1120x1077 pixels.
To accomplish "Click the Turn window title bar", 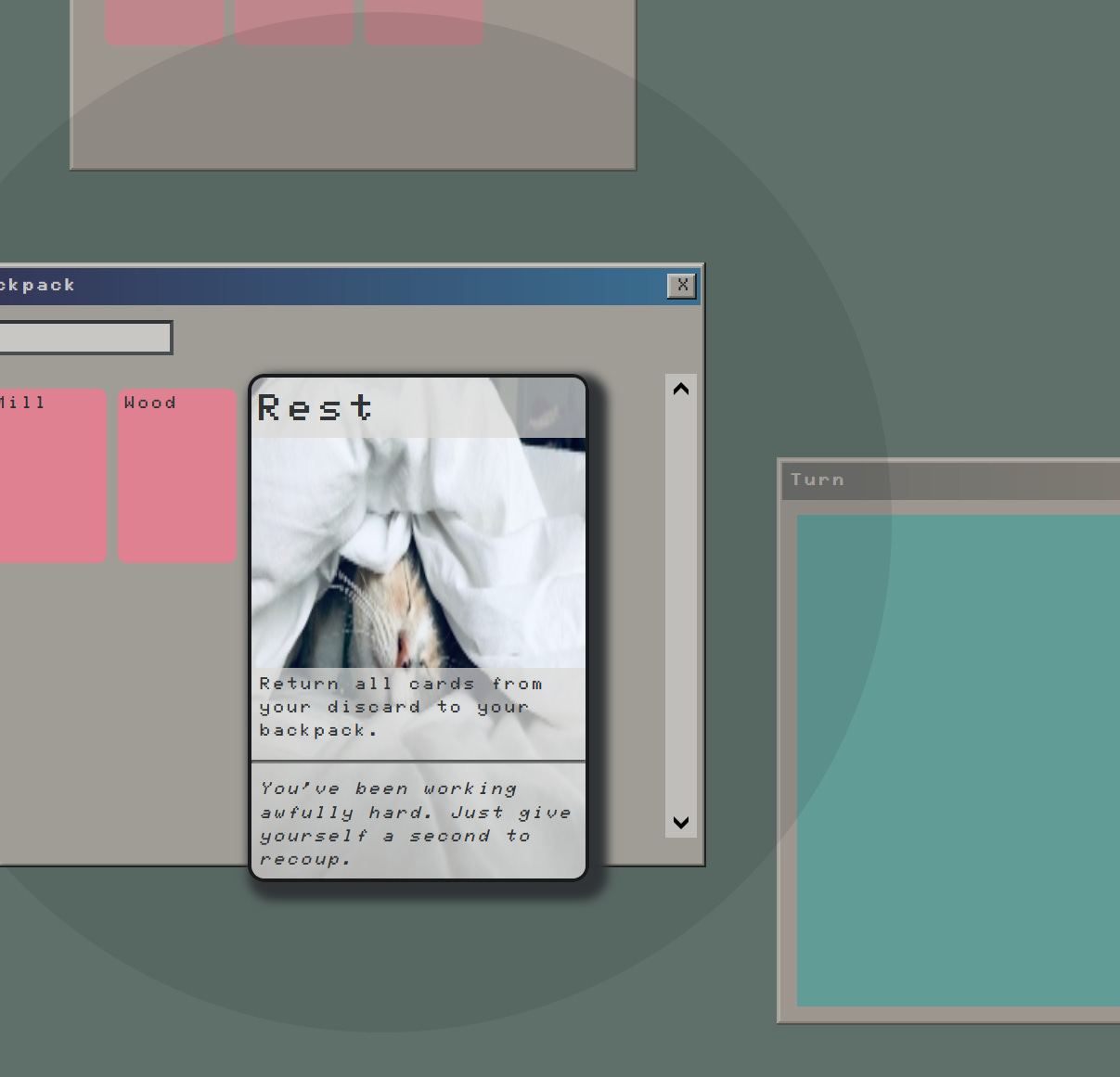I will [x=950, y=481].
